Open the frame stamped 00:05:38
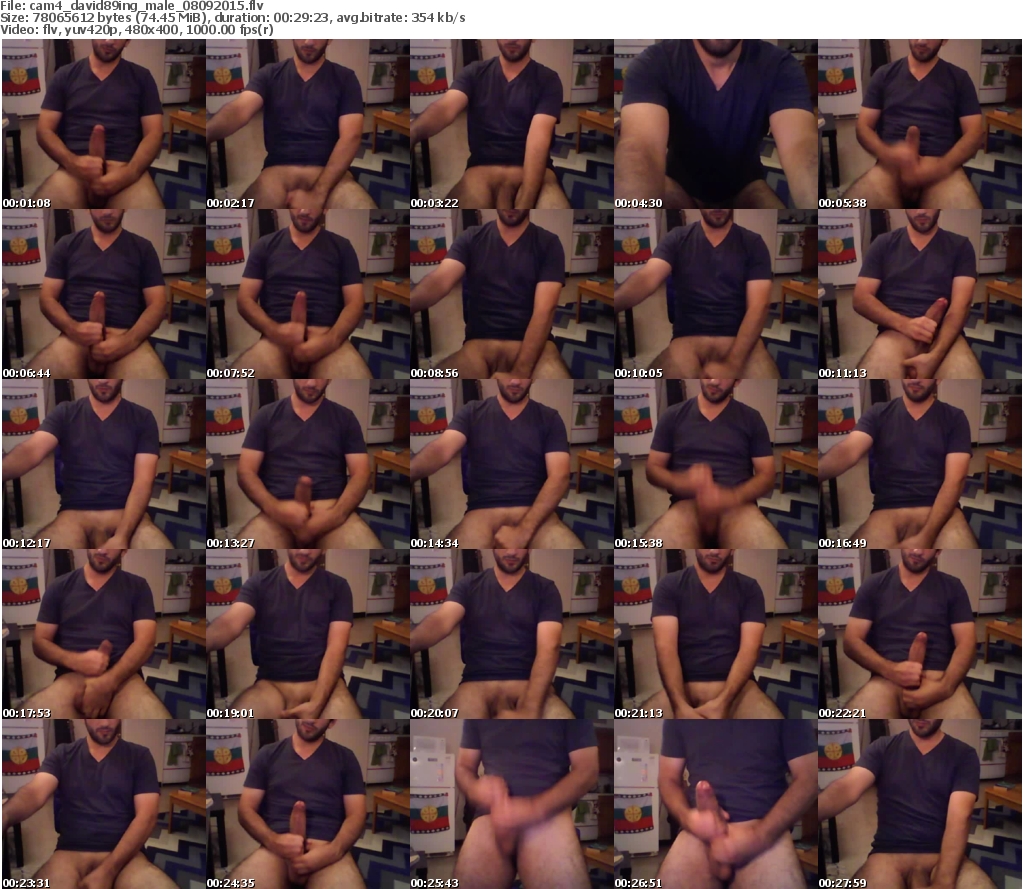 click(x=920, y=124)
